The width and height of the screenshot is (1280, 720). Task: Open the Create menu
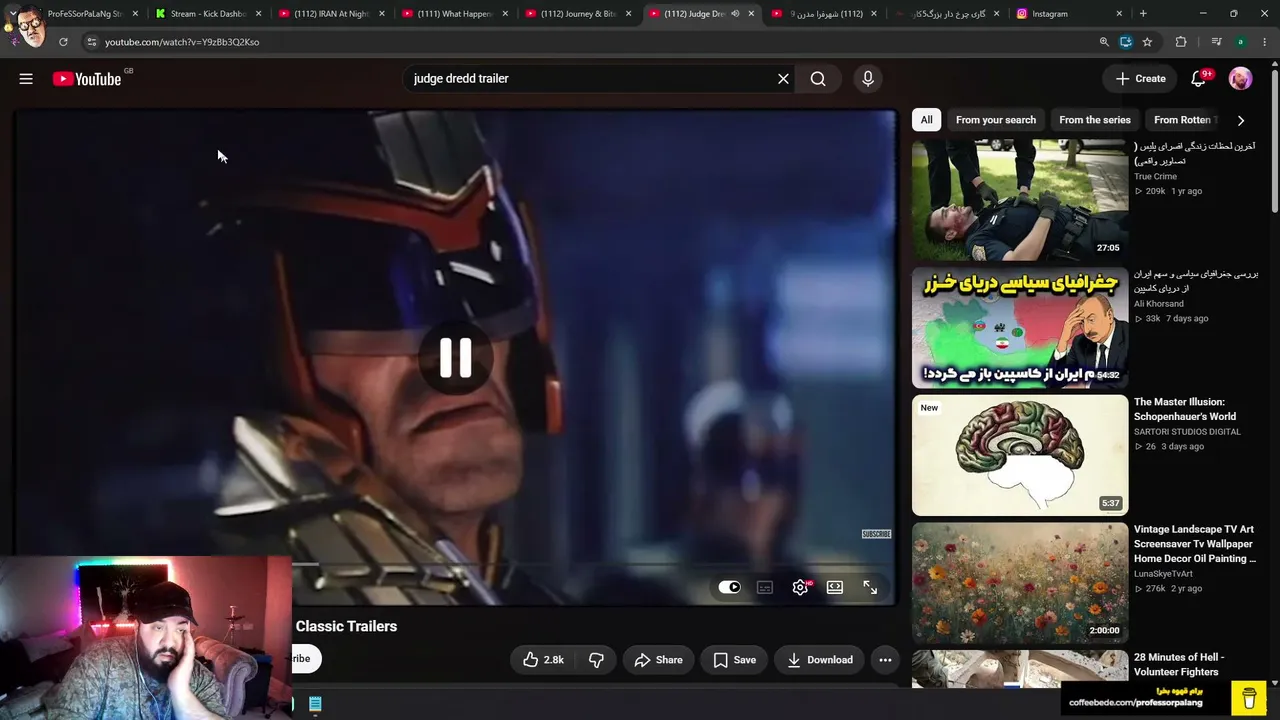tap(1141, 79)
